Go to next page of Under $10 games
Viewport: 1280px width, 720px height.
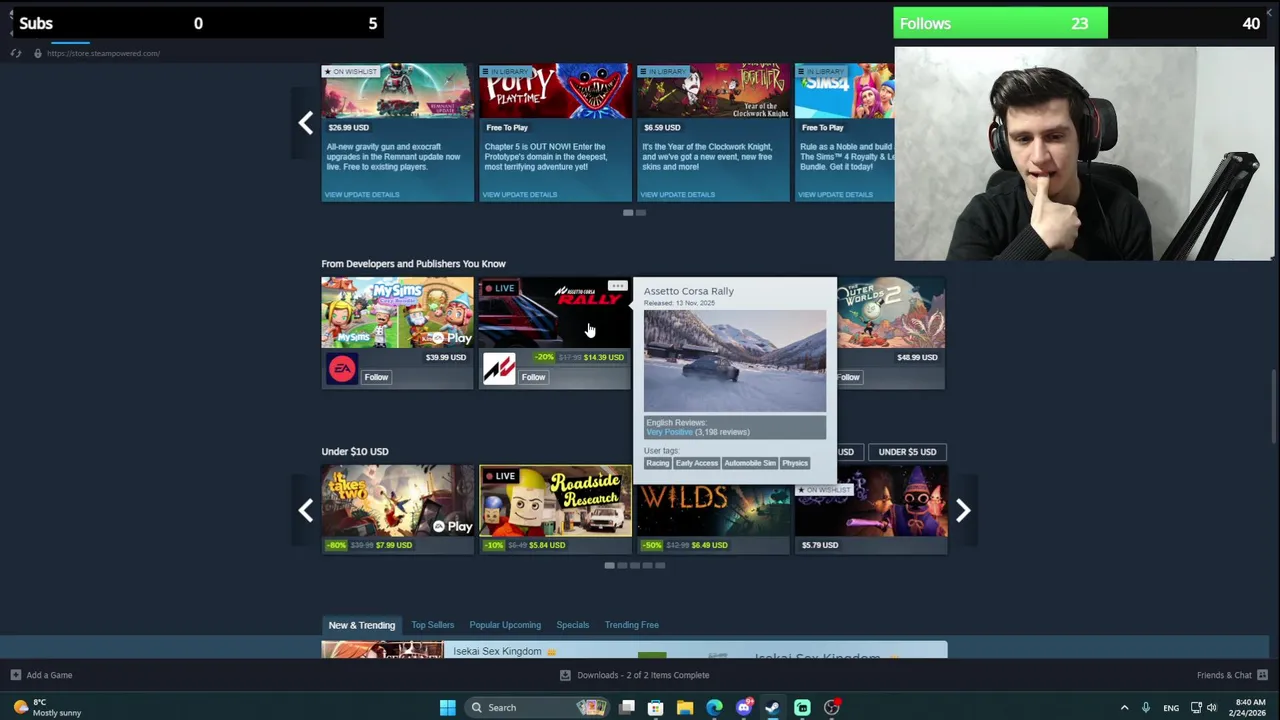point(962,510)
